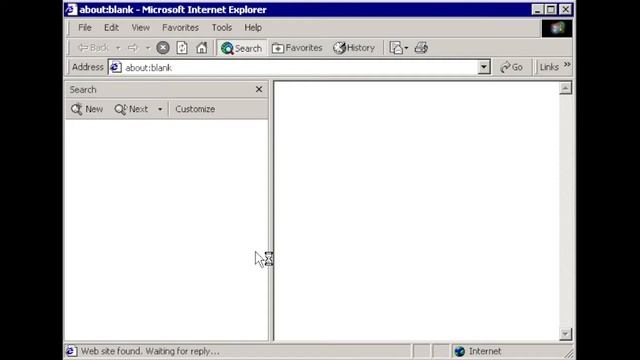640x360 pixels.
Task: Print the page with the printer icon
Action: [421, 48]
